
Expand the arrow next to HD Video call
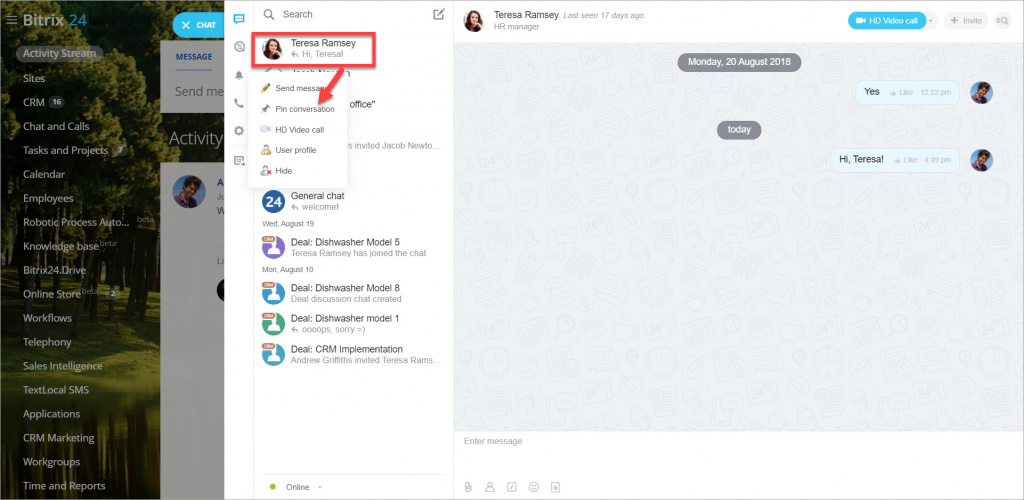coord(932,21)
